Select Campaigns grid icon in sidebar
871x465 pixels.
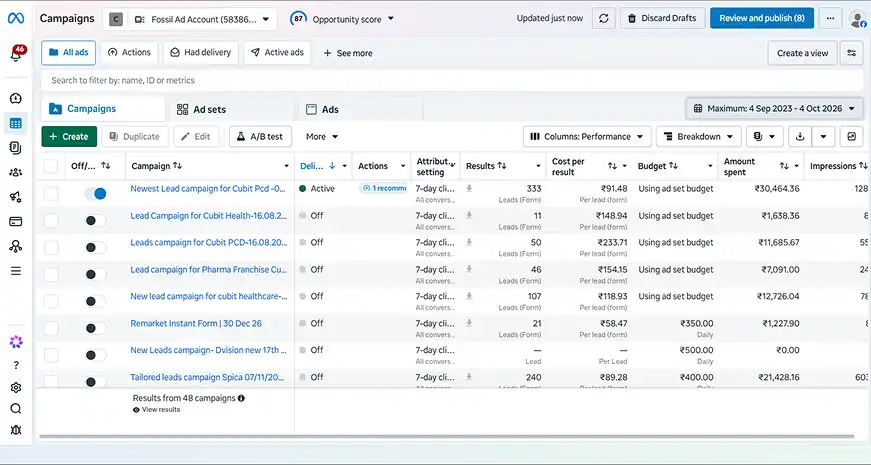[16, 123]
